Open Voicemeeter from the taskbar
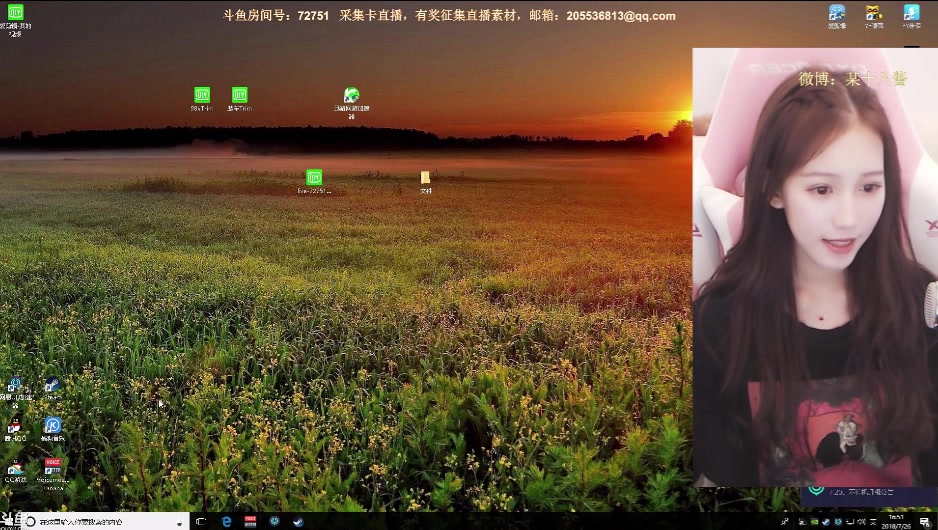The width and height of the screenshot is (938, 530). coord(250,522)
